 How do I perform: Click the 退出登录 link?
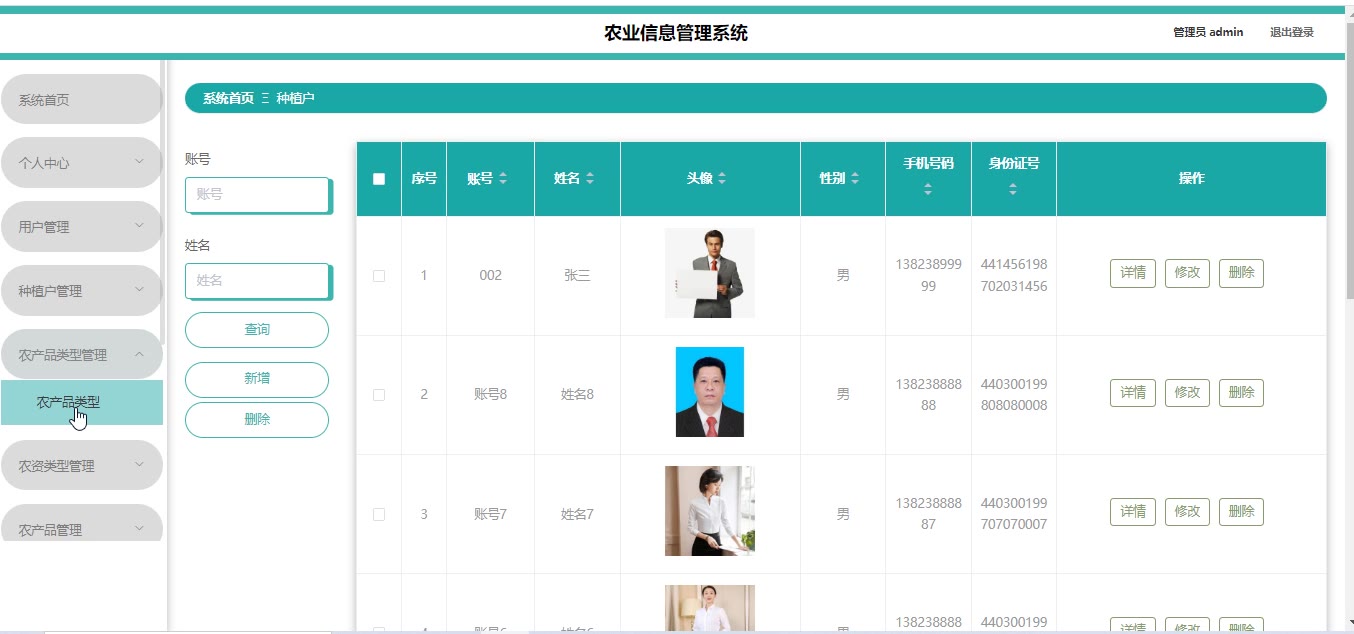tap(1292, 32)
